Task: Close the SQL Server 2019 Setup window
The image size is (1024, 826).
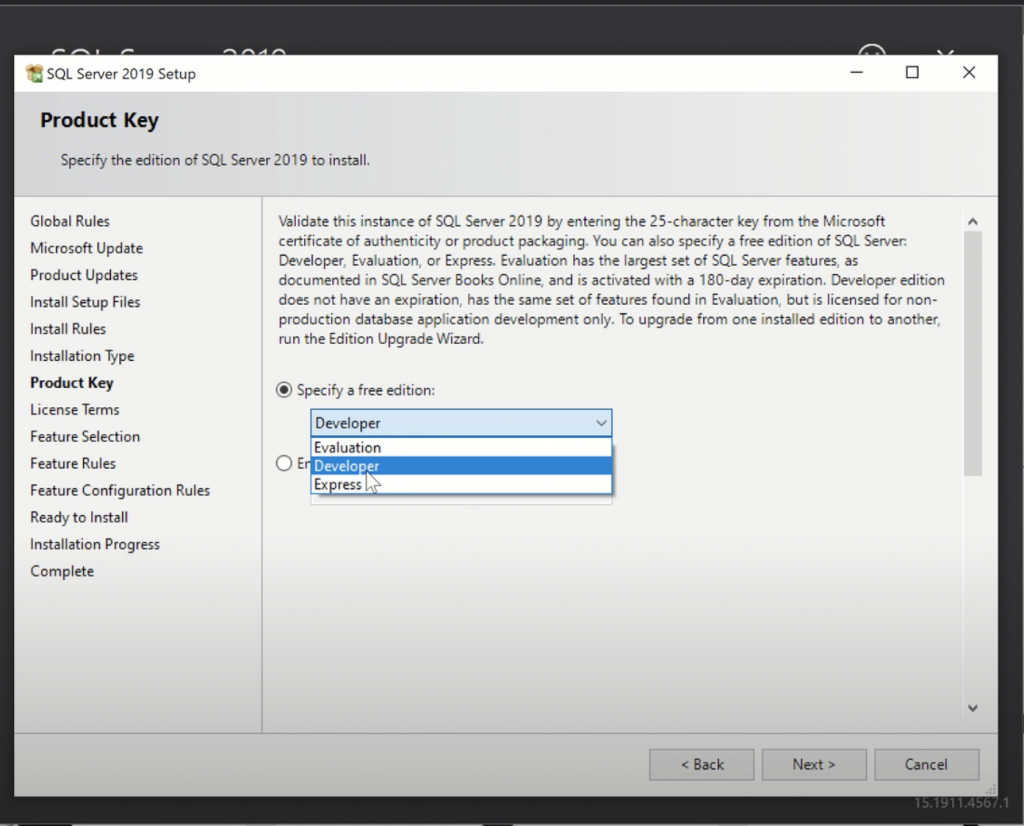Action: (969, 72)
